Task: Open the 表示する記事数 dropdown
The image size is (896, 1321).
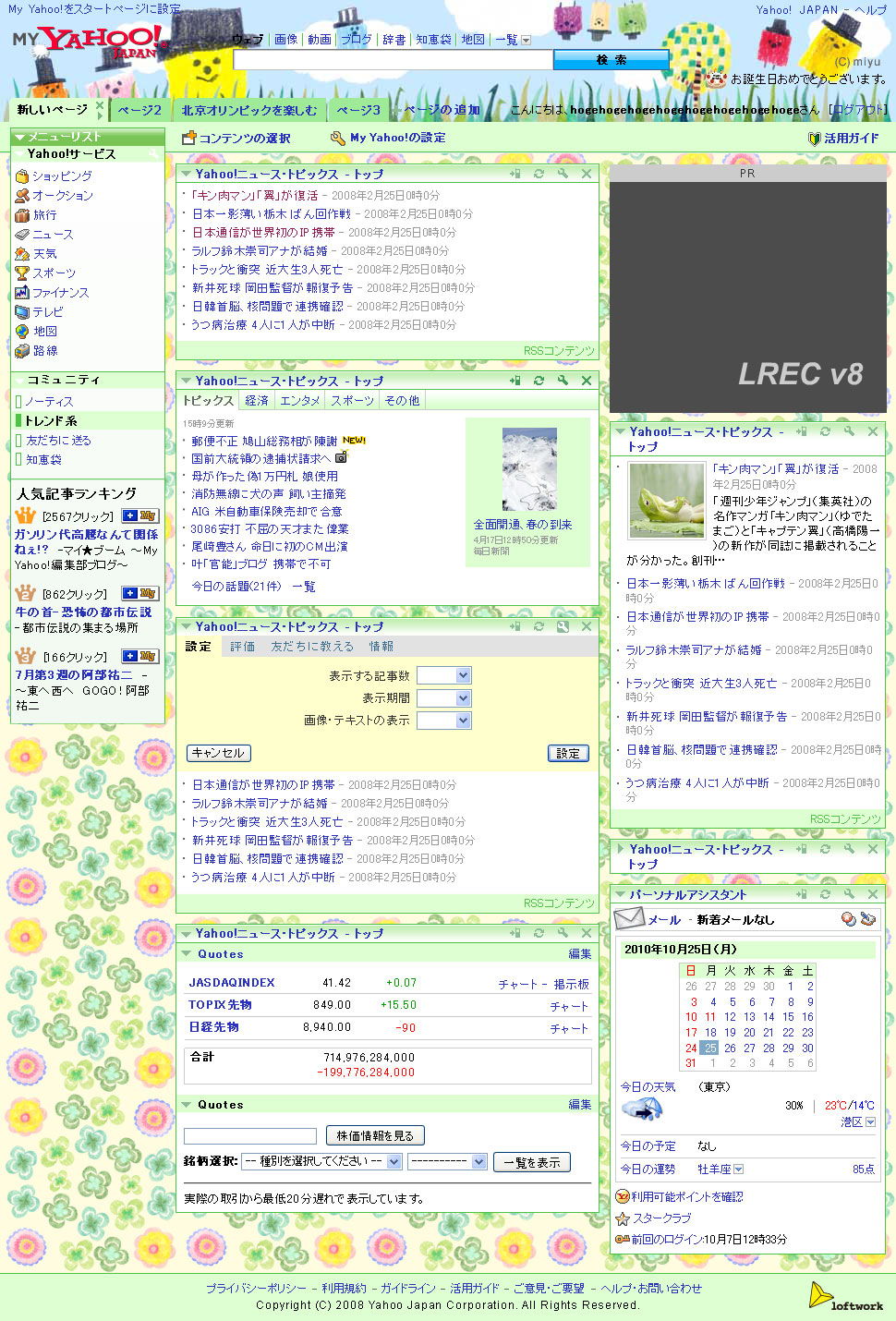Action: pyautogui.click(x=444, y=675)
